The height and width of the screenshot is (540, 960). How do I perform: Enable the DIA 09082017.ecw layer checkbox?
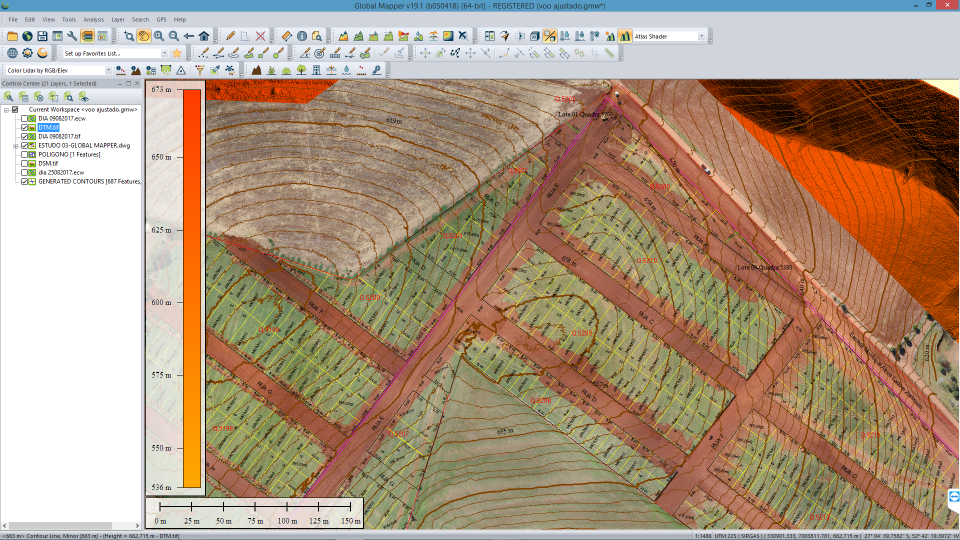pyautogui.click(x=24, y=119)
